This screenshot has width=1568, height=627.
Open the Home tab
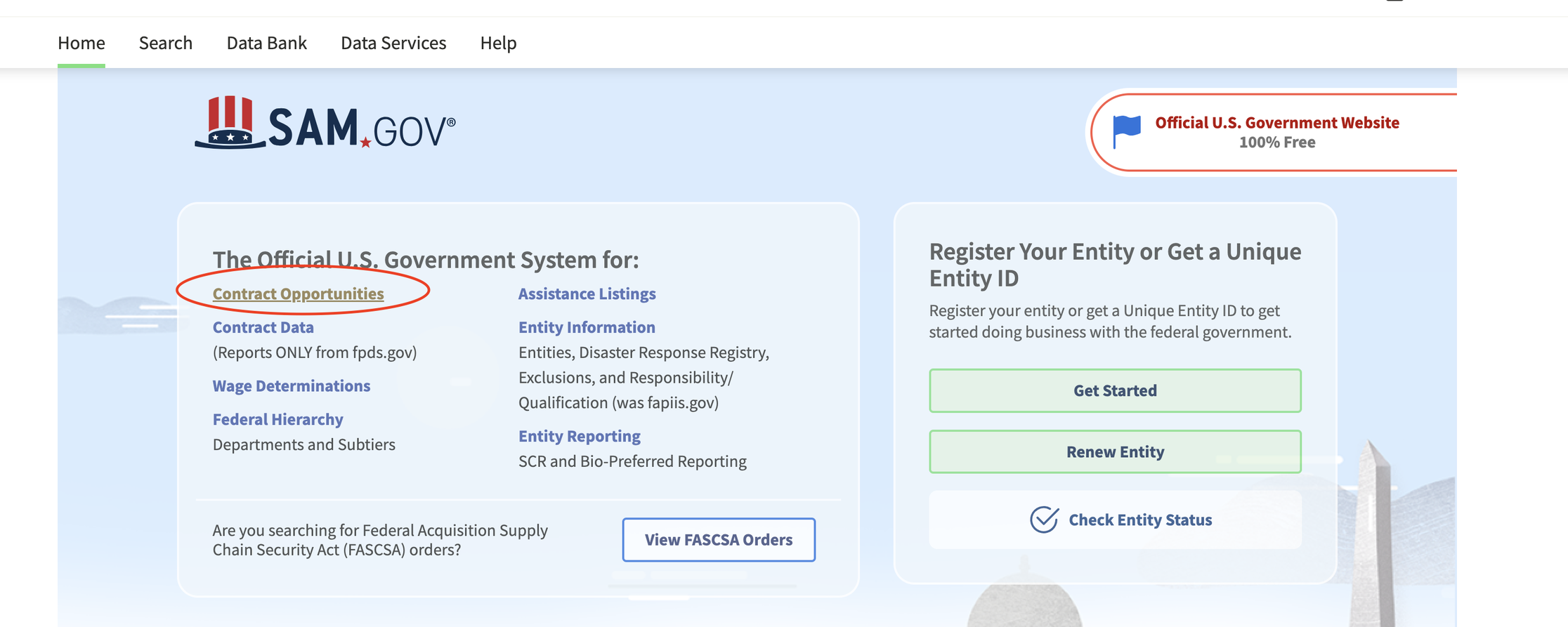[x=81, y=43]
